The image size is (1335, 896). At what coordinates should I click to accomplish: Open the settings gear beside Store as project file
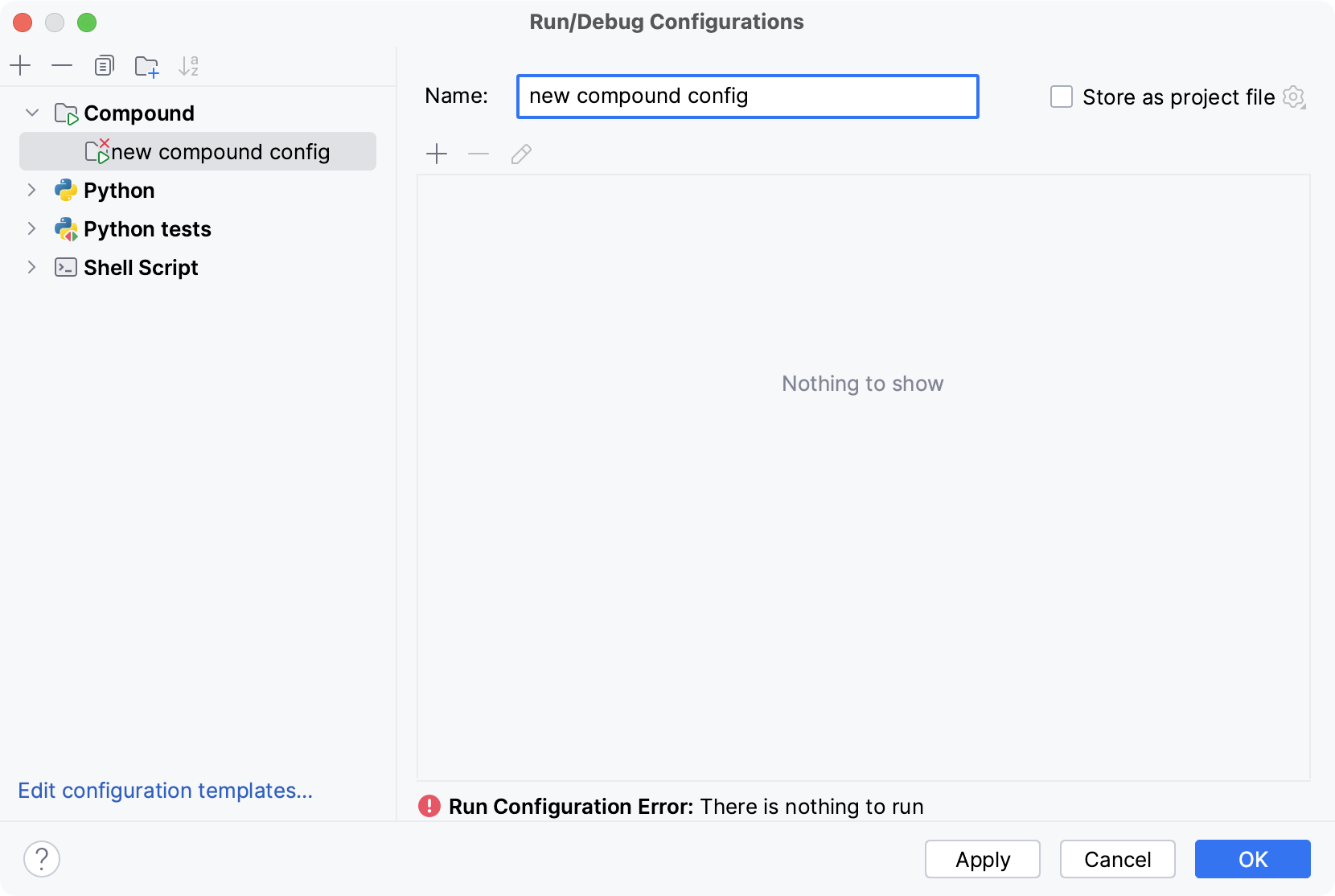(1294, 97)
